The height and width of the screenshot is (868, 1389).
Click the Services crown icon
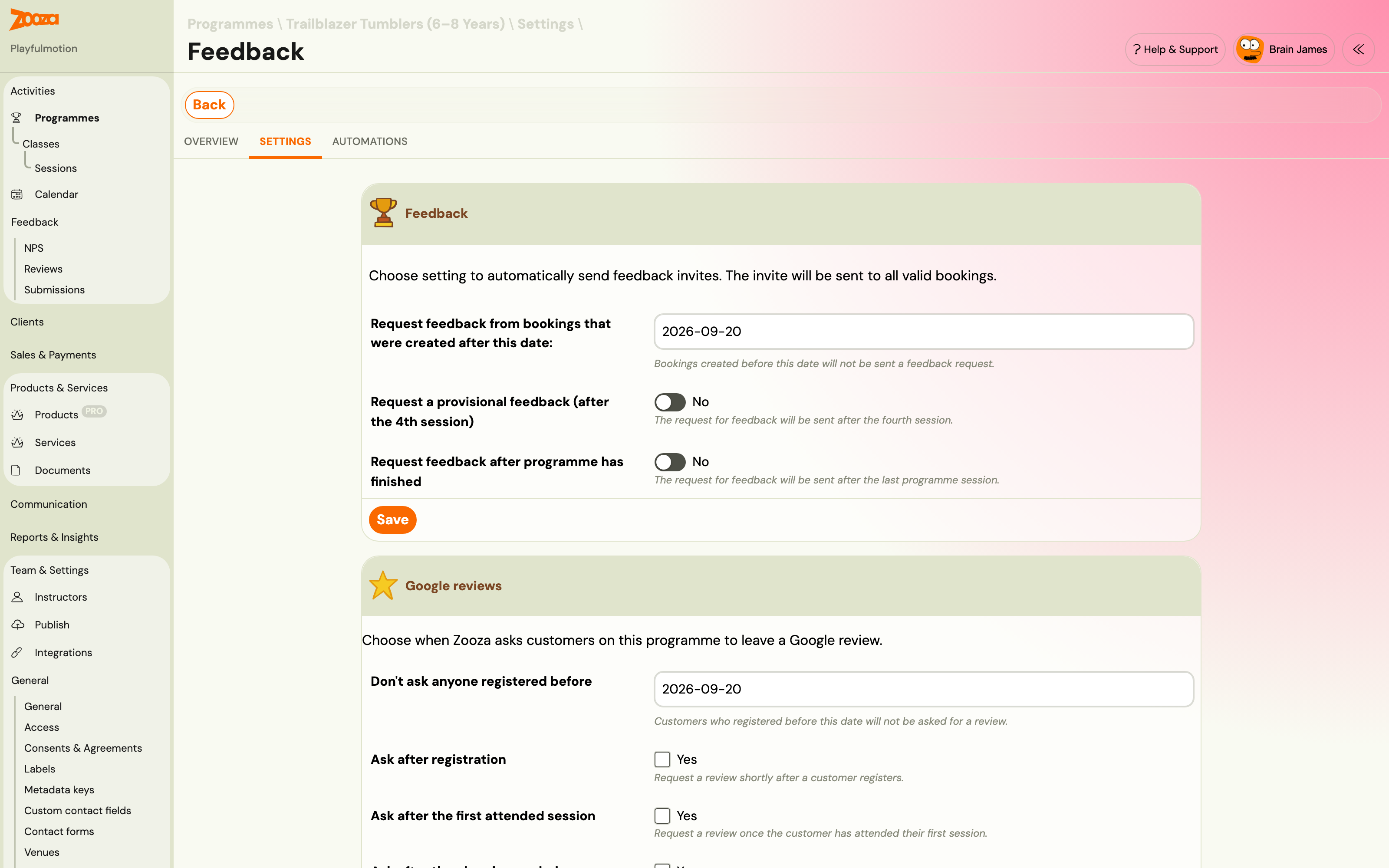[x=17, y=443]
